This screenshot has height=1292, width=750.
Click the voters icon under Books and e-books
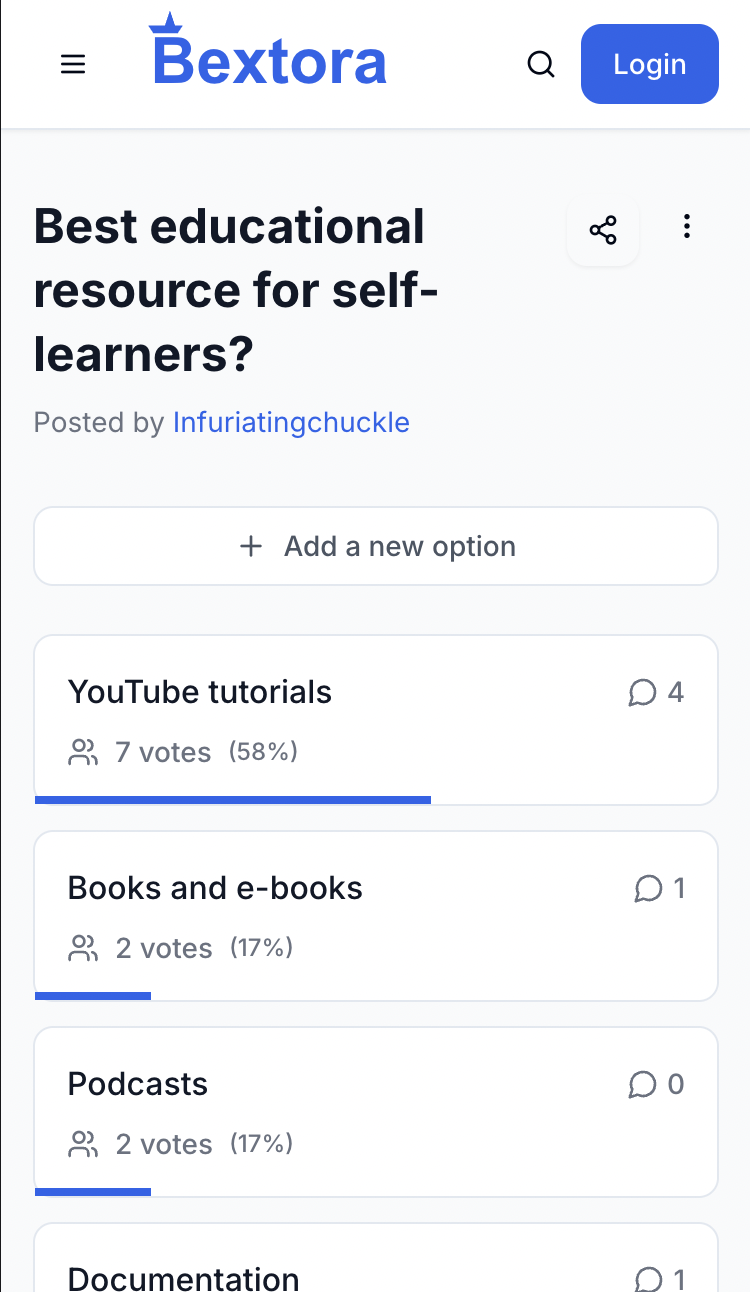(x=83, y=948)
